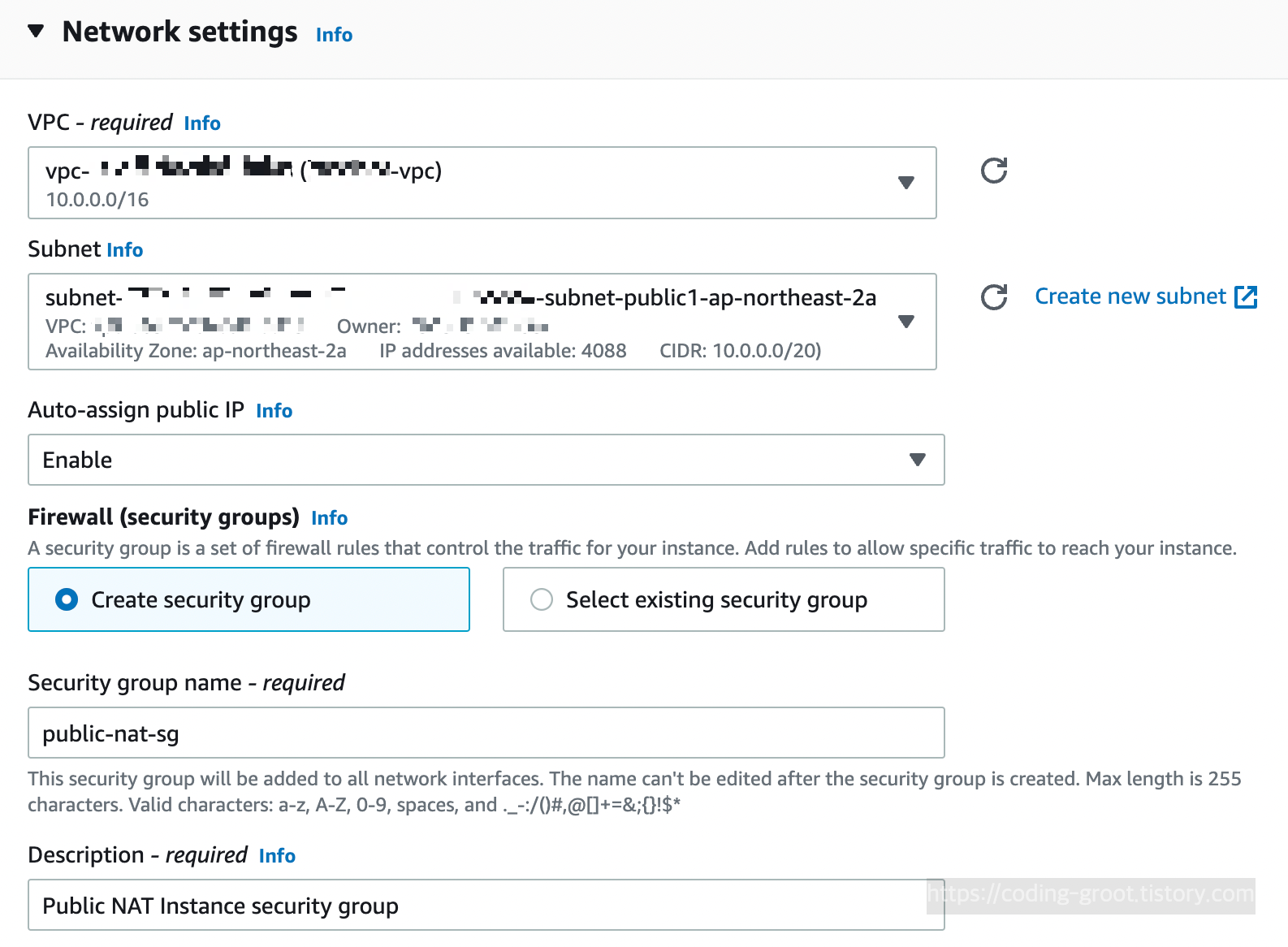This screenshot has height=947, width=1288.
Task: Open the Firewall security groups Info link
Action: (330, 518)
